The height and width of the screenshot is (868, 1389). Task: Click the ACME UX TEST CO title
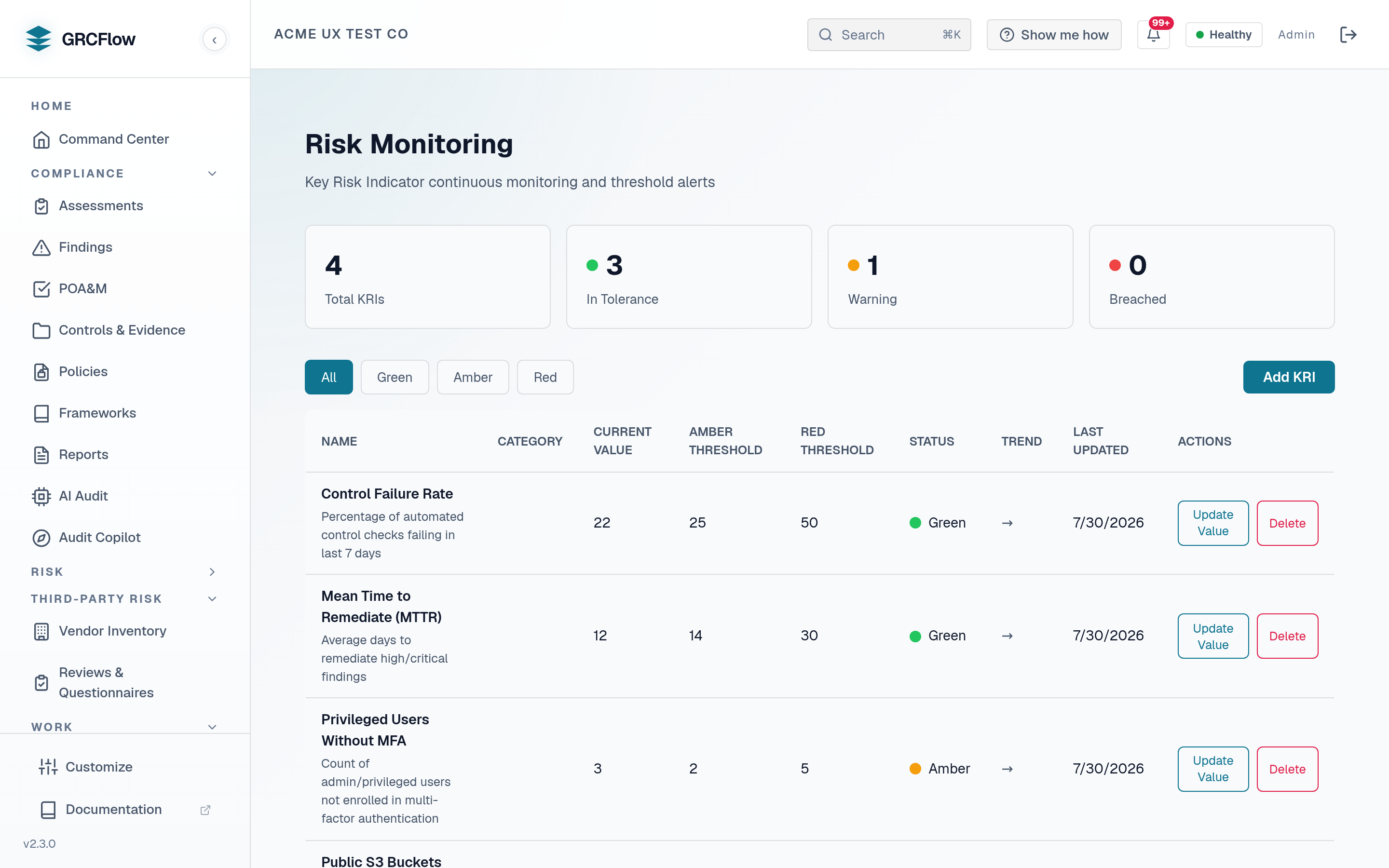pos(341,34)
